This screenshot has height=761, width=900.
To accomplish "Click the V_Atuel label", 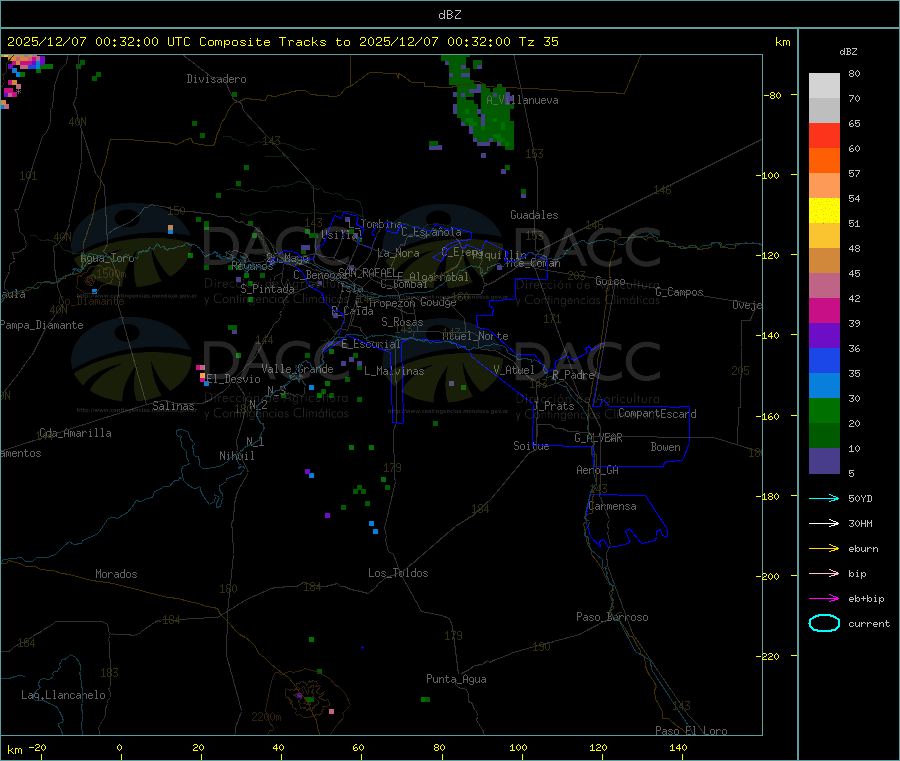I will pyautogui.click(x=514, y=370).
